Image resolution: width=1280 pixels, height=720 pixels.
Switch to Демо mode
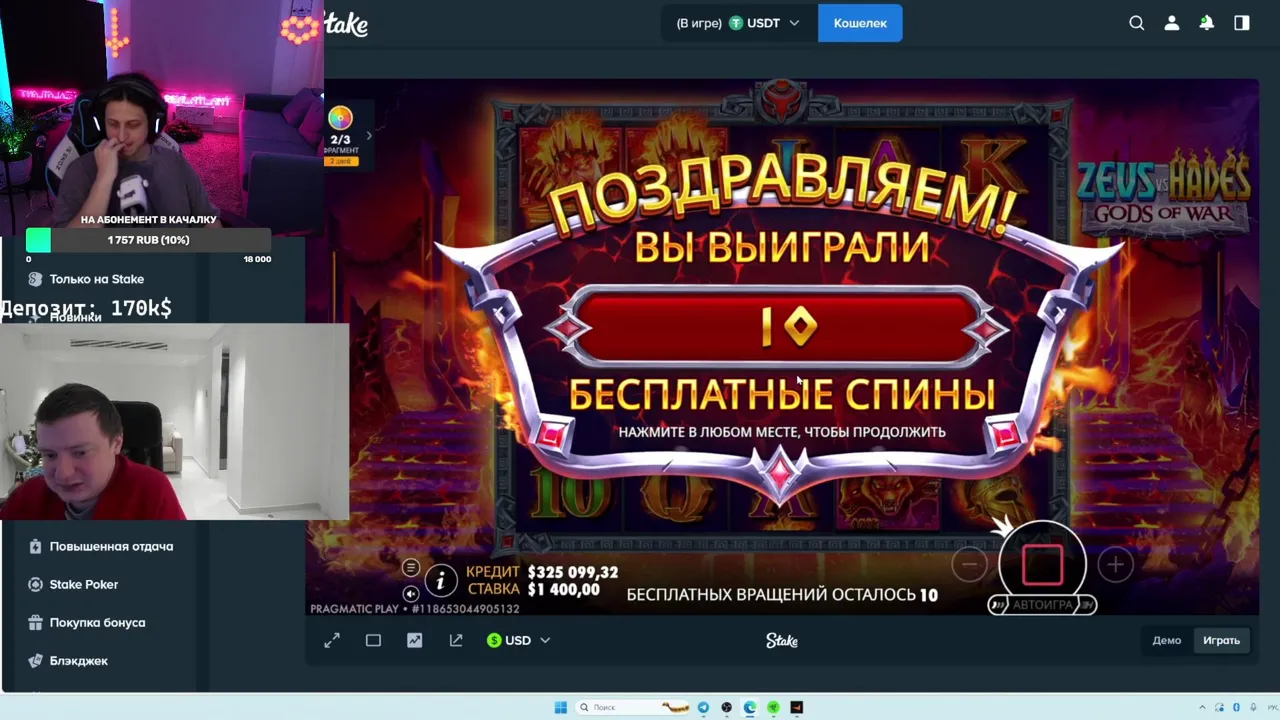click(x=1166, y=640)
